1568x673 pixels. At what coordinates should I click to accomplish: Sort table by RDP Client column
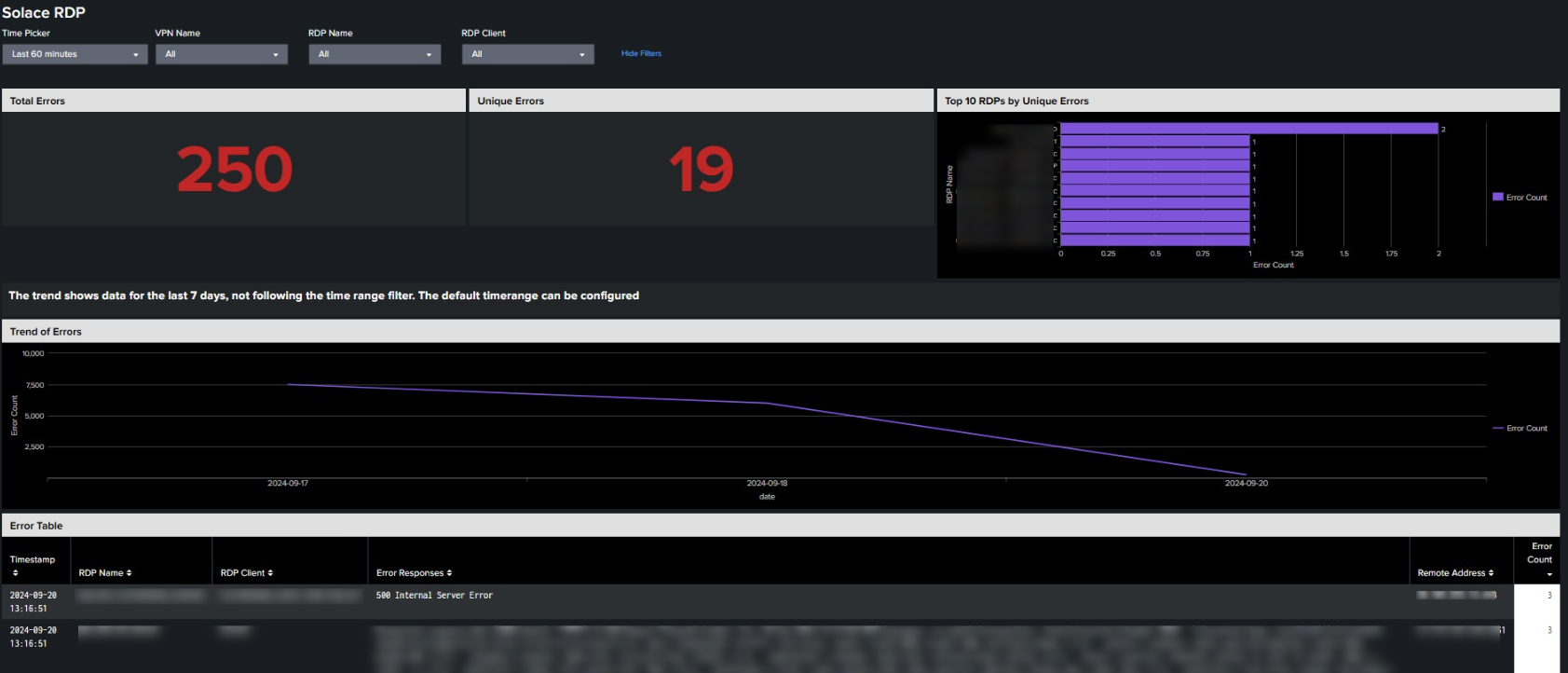pos(247,572)
